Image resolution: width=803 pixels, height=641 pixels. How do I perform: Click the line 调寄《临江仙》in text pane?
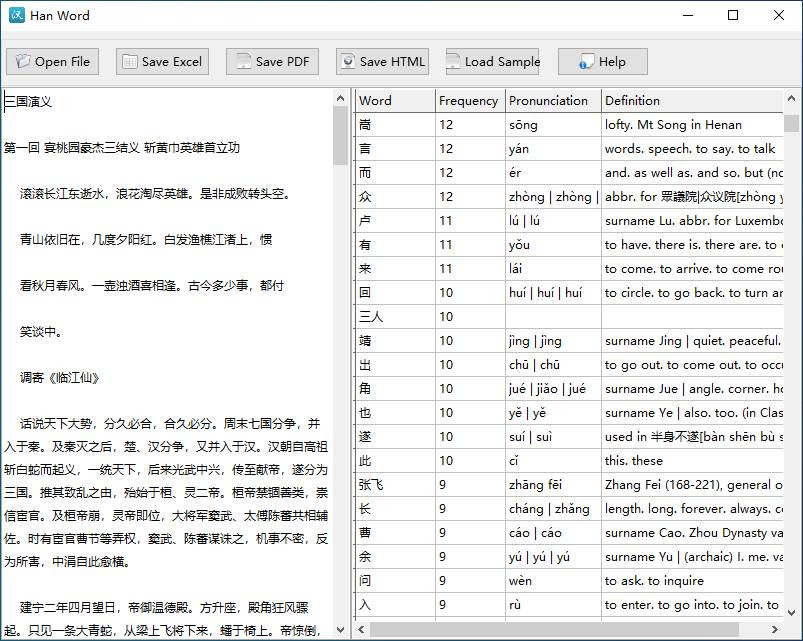pos(59,378)
